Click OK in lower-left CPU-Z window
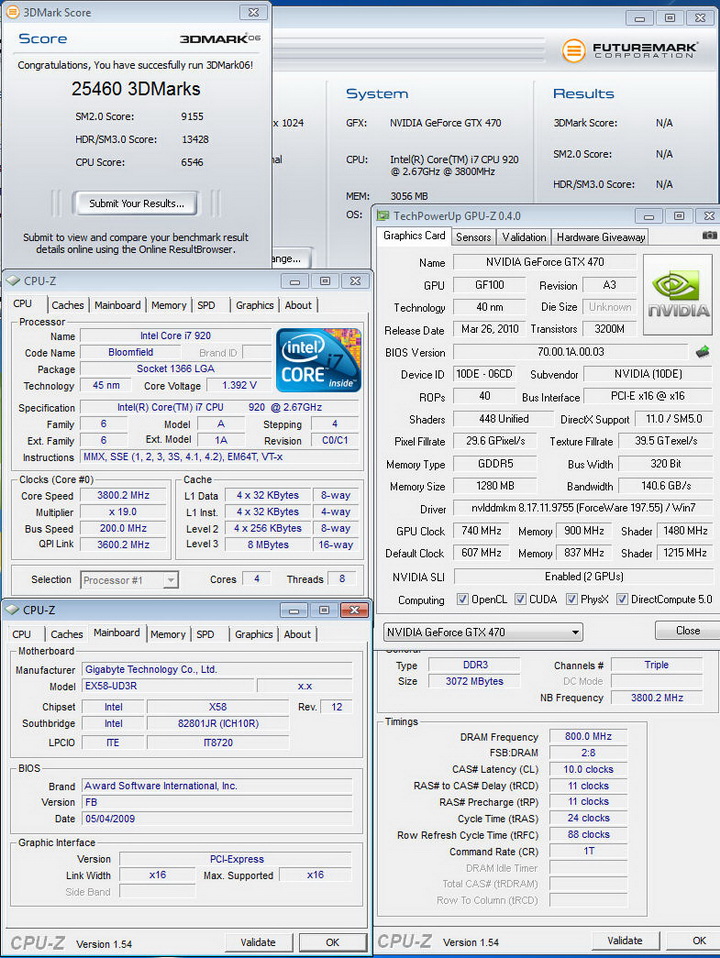Screen dimensions: 720x958 pyautogui.click(x=332, y=942)
